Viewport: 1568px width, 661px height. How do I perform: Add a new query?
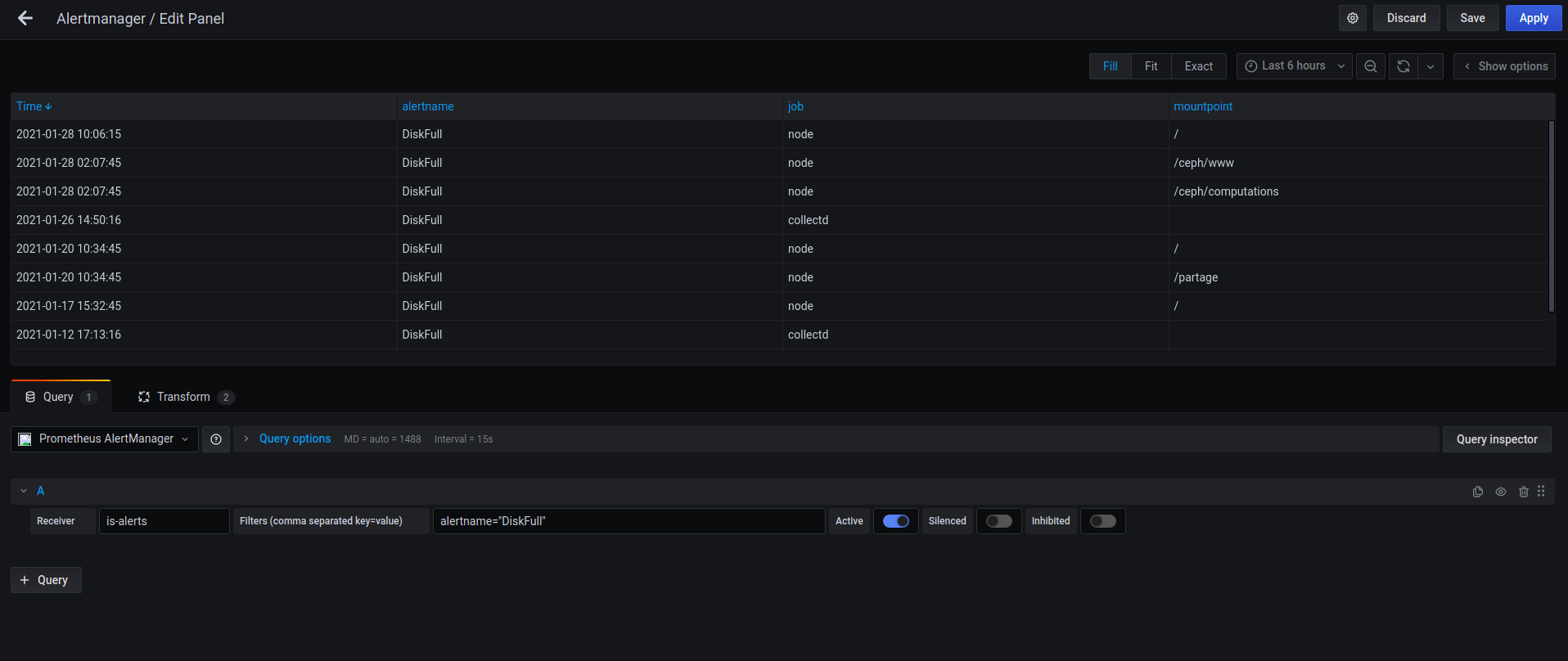pyautogui.click(x=46, y=580)
